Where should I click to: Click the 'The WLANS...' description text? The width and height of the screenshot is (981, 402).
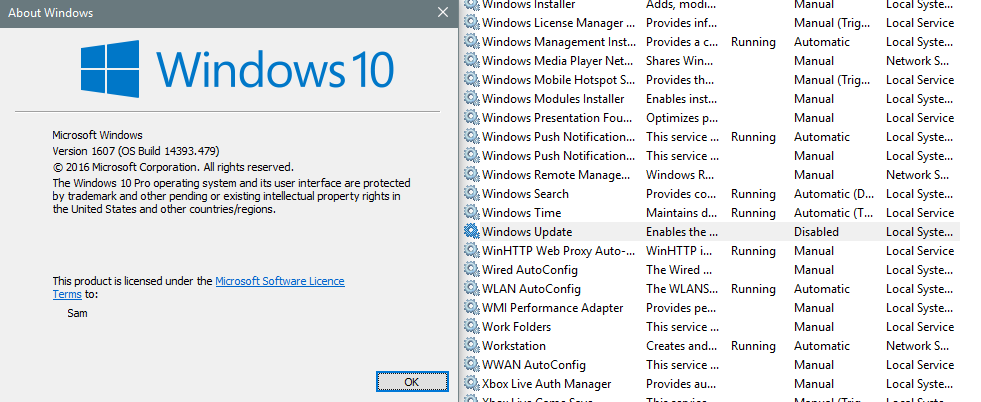(x=681, y=289)
